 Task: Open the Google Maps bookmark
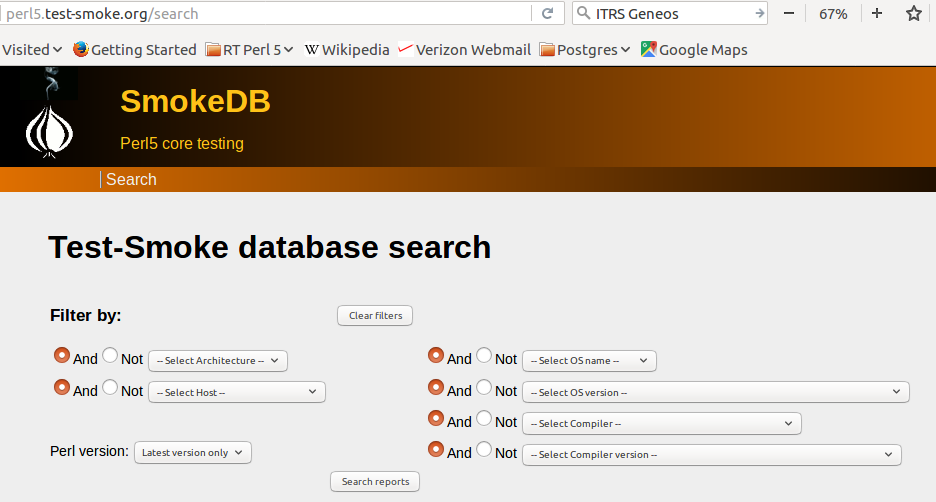[x=693, y=50]
